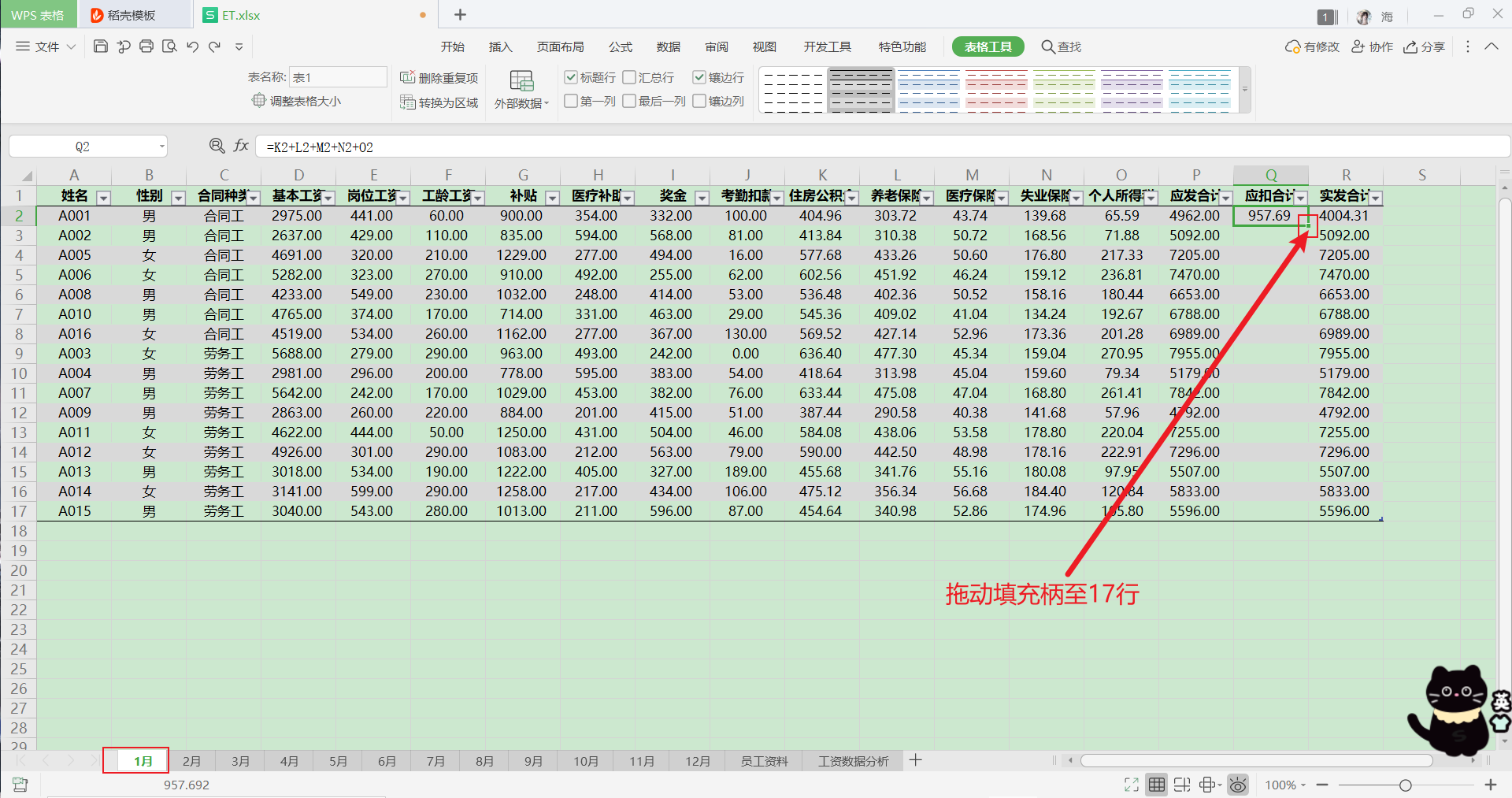Select column Q header
The width and height of the screenshot is (1512, 798).
(x=1271, y=175)
